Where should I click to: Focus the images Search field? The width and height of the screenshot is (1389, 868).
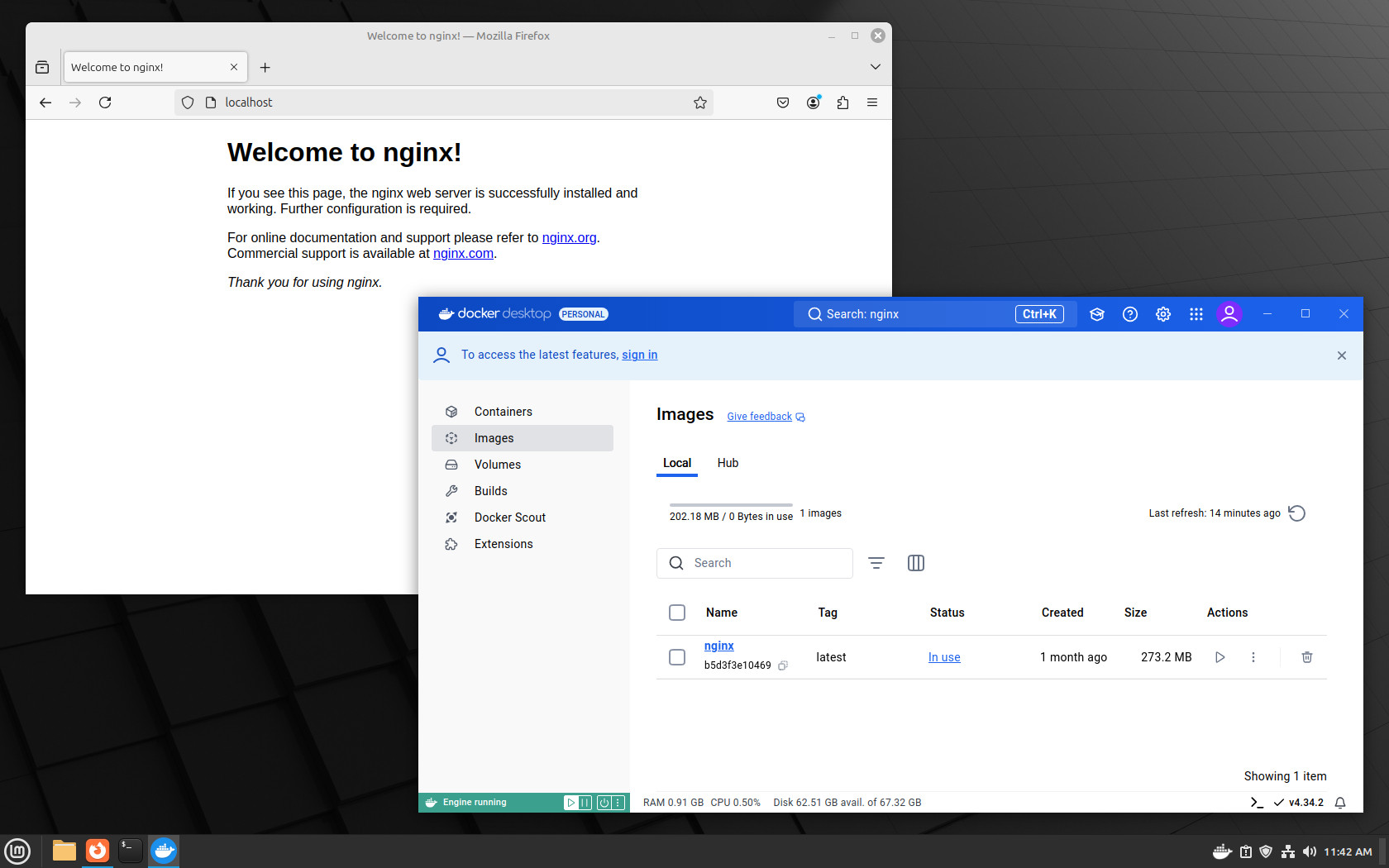pos(755,563)
